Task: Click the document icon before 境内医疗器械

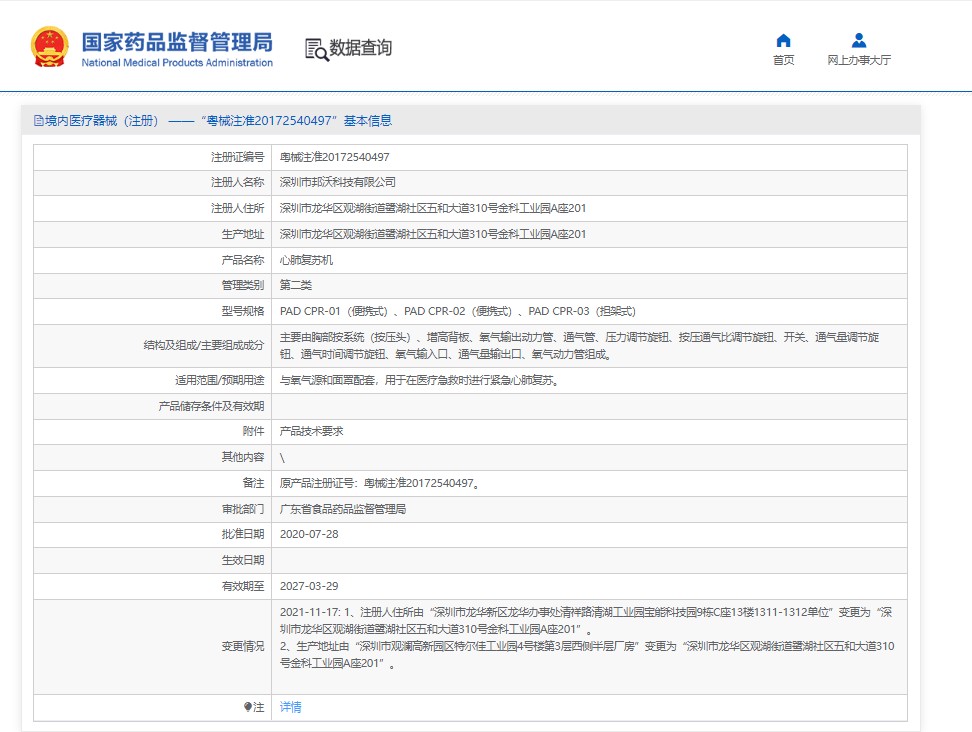Action: click(39, 121)
